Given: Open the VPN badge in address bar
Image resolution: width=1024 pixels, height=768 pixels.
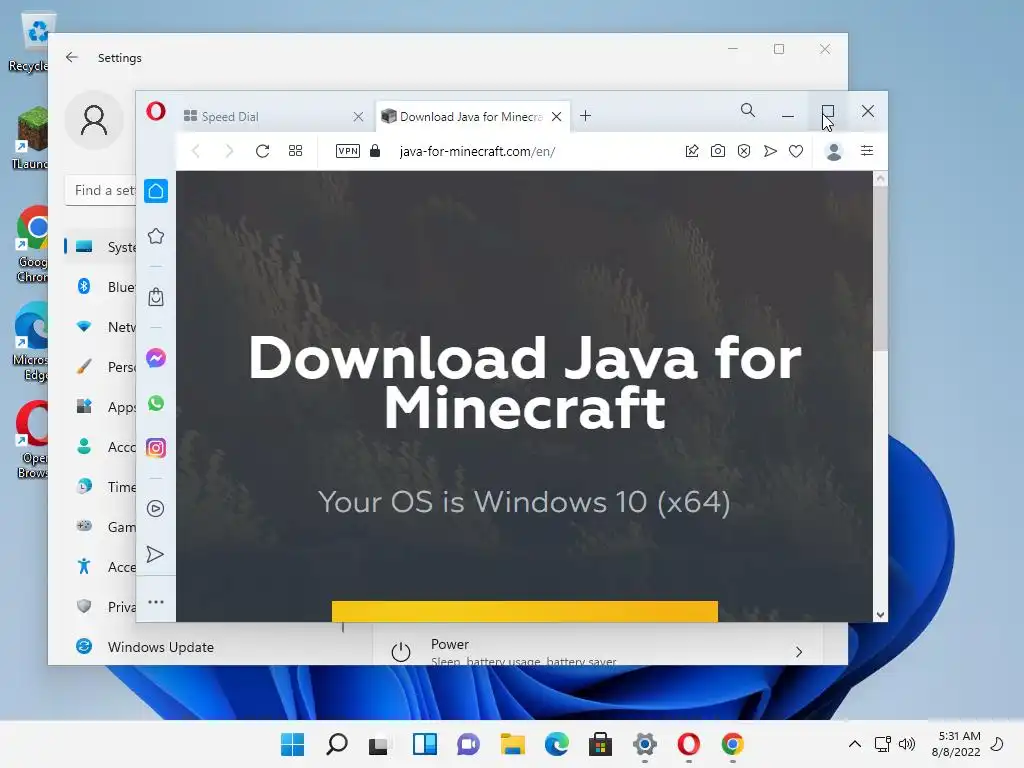Looking at the screenshot, I should pyautogui.click(x=347, y=151).
